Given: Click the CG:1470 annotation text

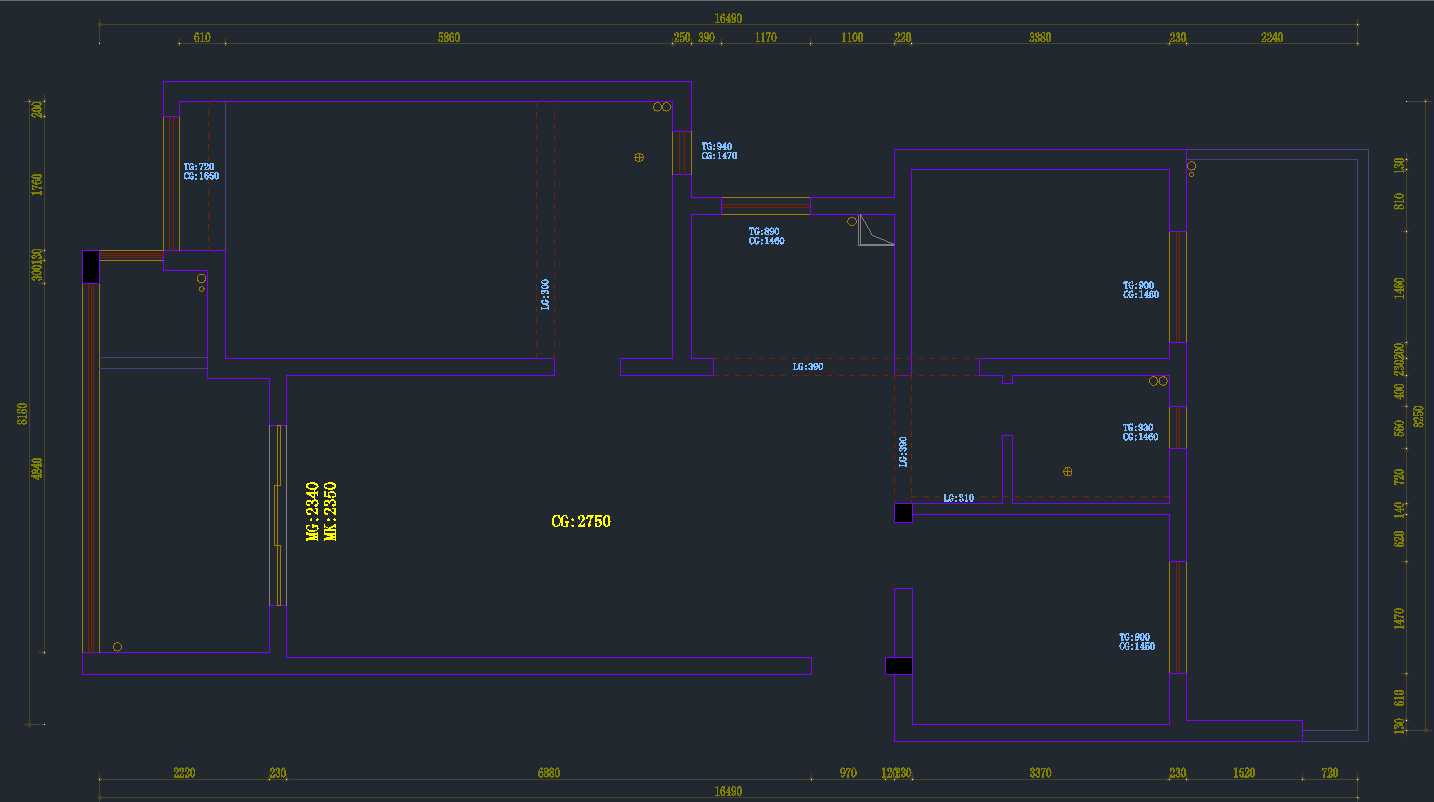Looking at the screenshot, I should [719, 156].
